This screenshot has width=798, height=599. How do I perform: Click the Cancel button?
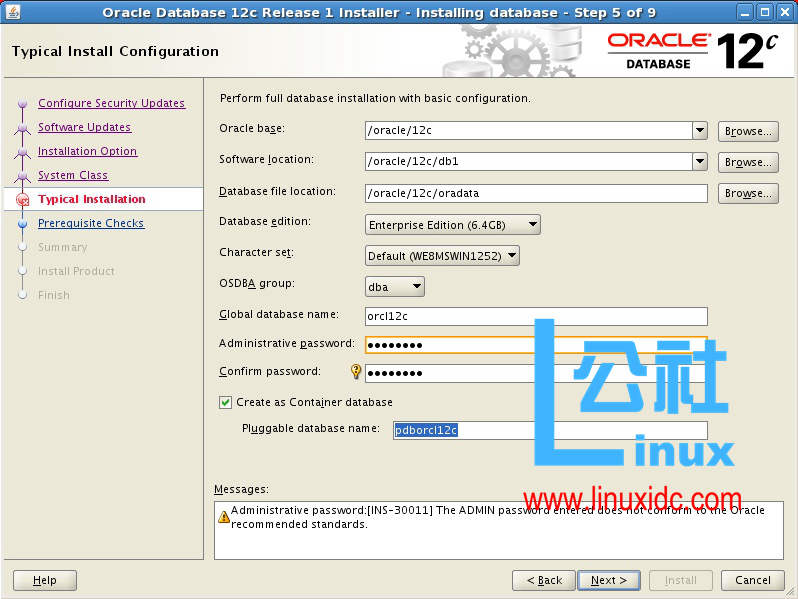[753, 580]
